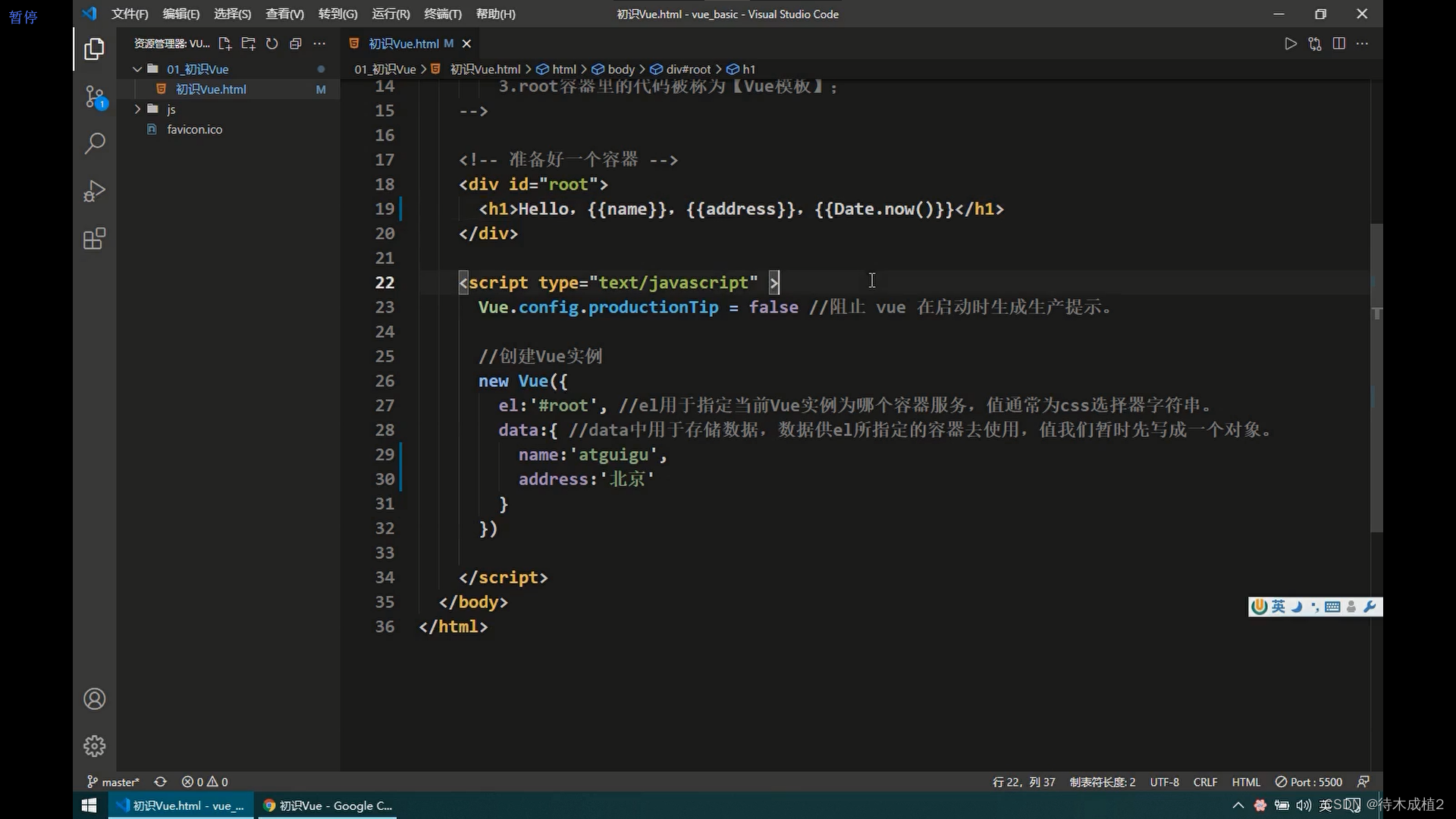Click line number 19 in gutter
The image size is (1456, 819).
tap(384, 209)
